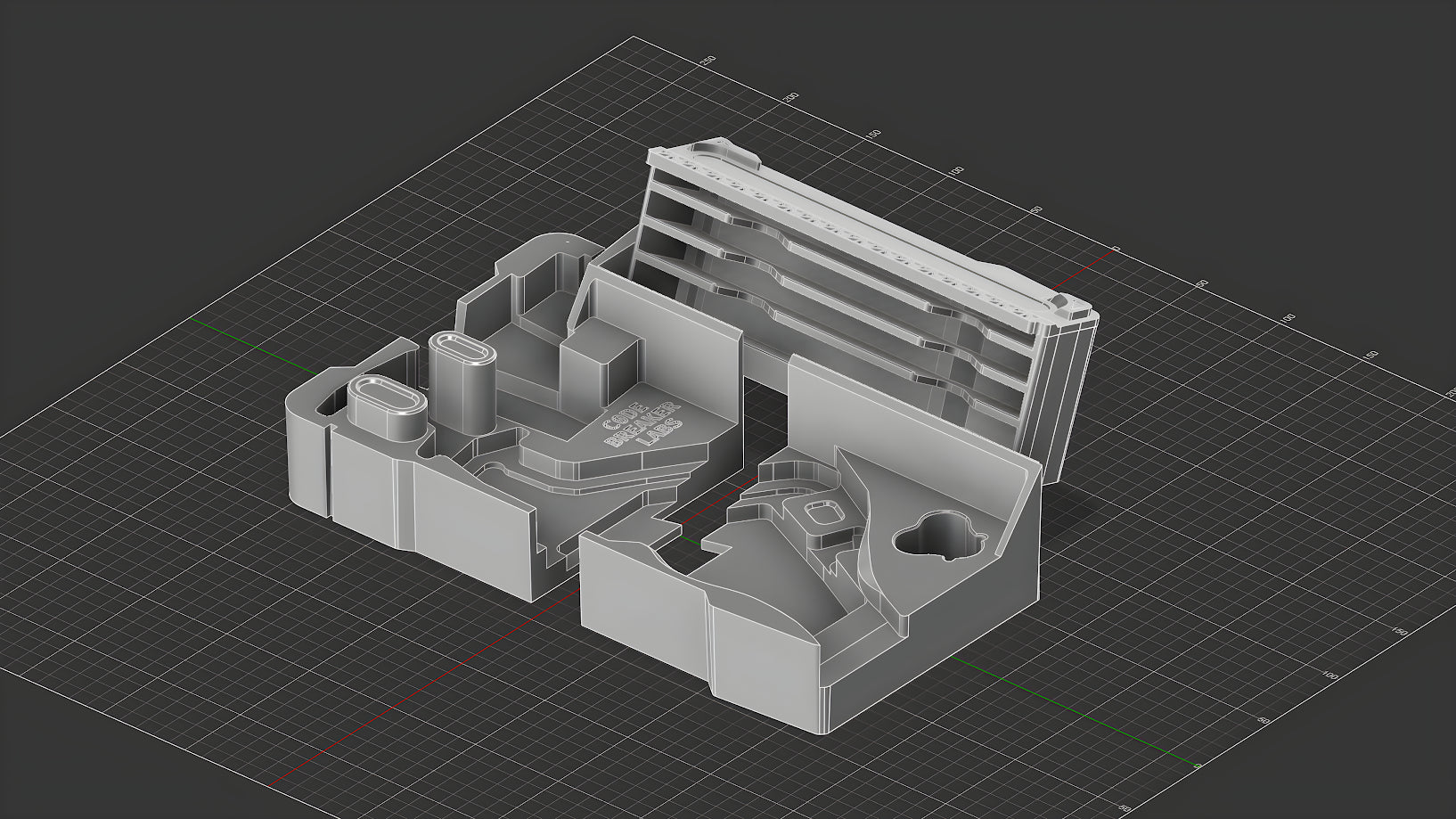The width and height of the screenshot is (1456, 819).
Task: Click the 0 label at red axis end
Action: (x=1116, y=248)
